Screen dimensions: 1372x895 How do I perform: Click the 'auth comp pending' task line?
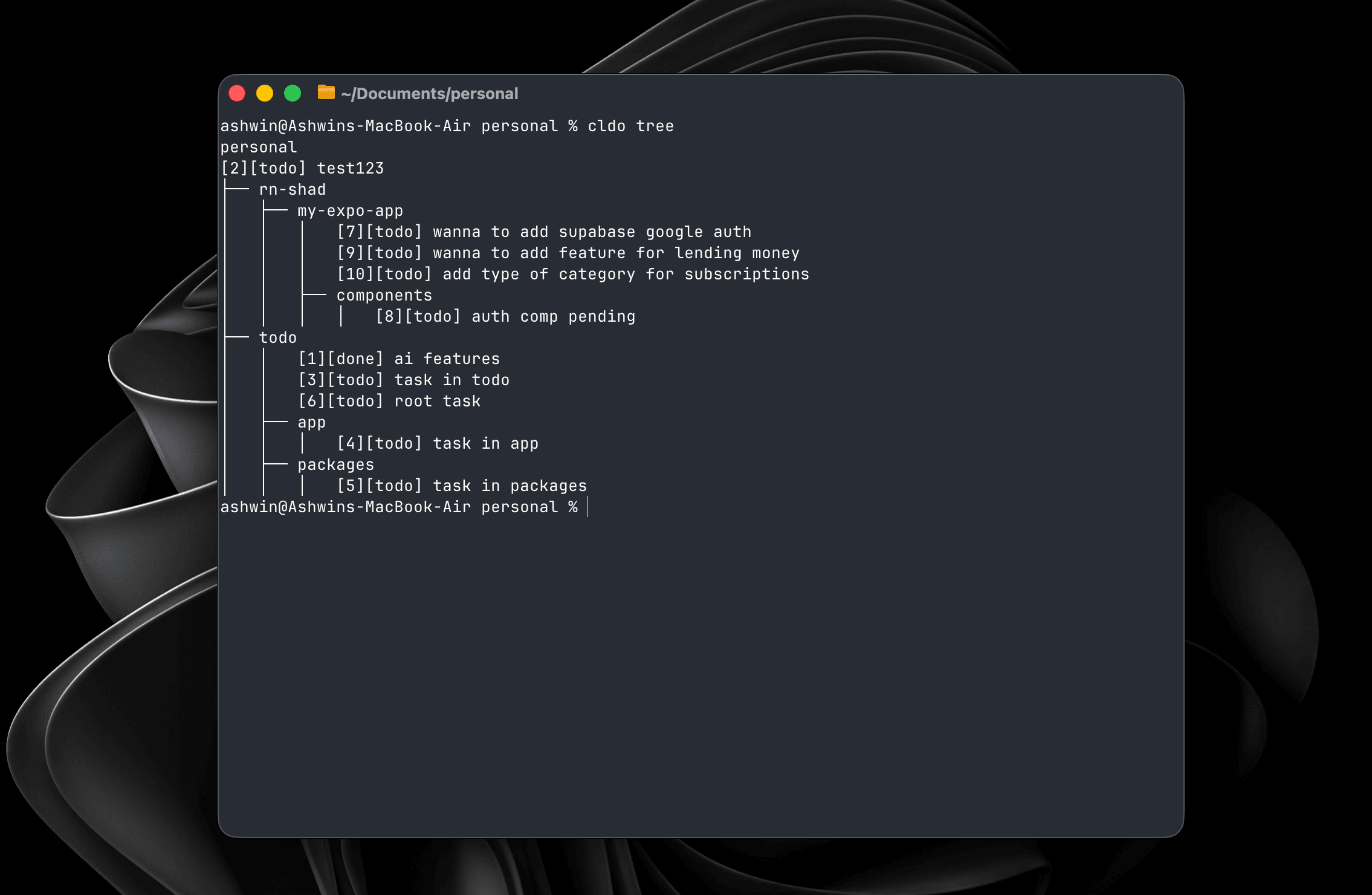[505, 317]
